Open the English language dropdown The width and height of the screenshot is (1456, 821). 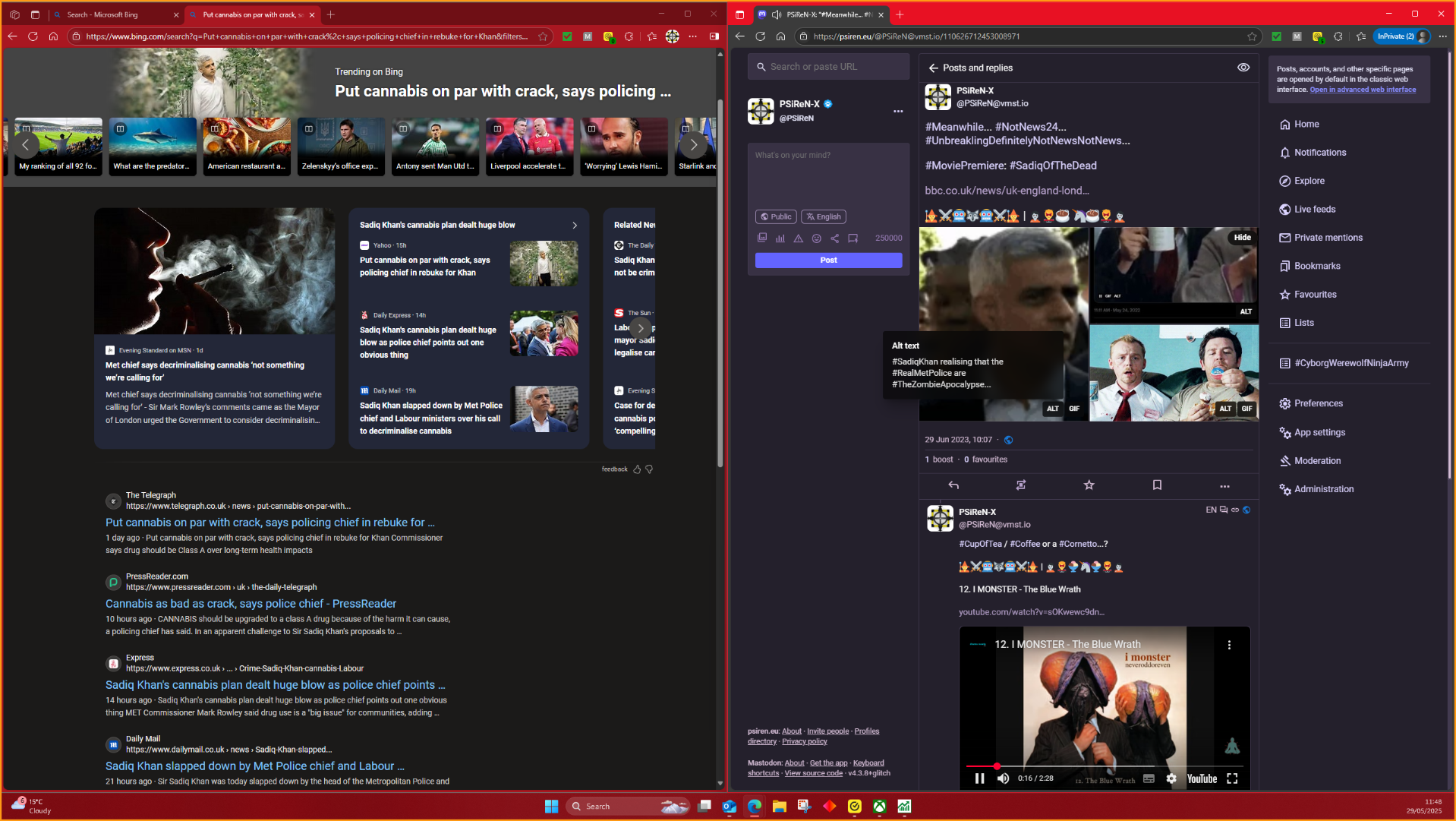pyautogui.click(x=823, y=217)
